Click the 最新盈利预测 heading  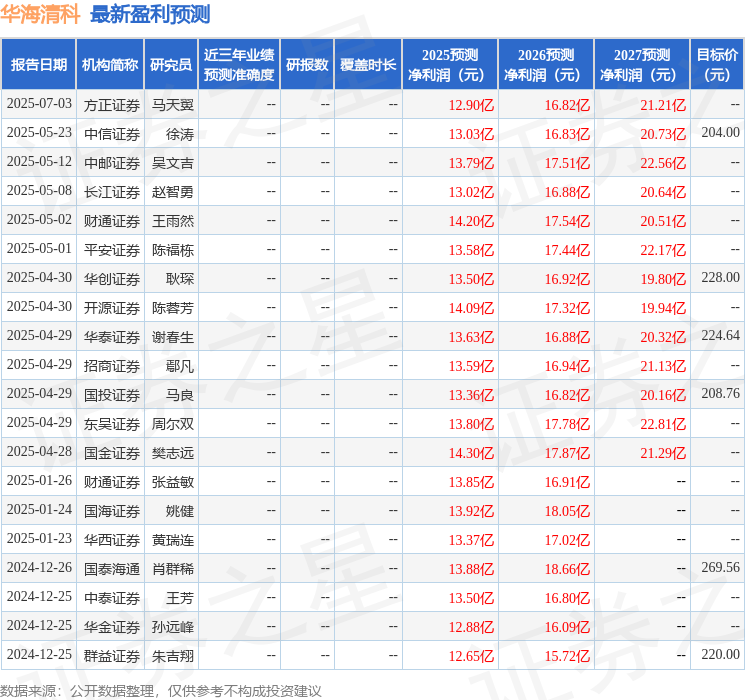coord(150,14)
